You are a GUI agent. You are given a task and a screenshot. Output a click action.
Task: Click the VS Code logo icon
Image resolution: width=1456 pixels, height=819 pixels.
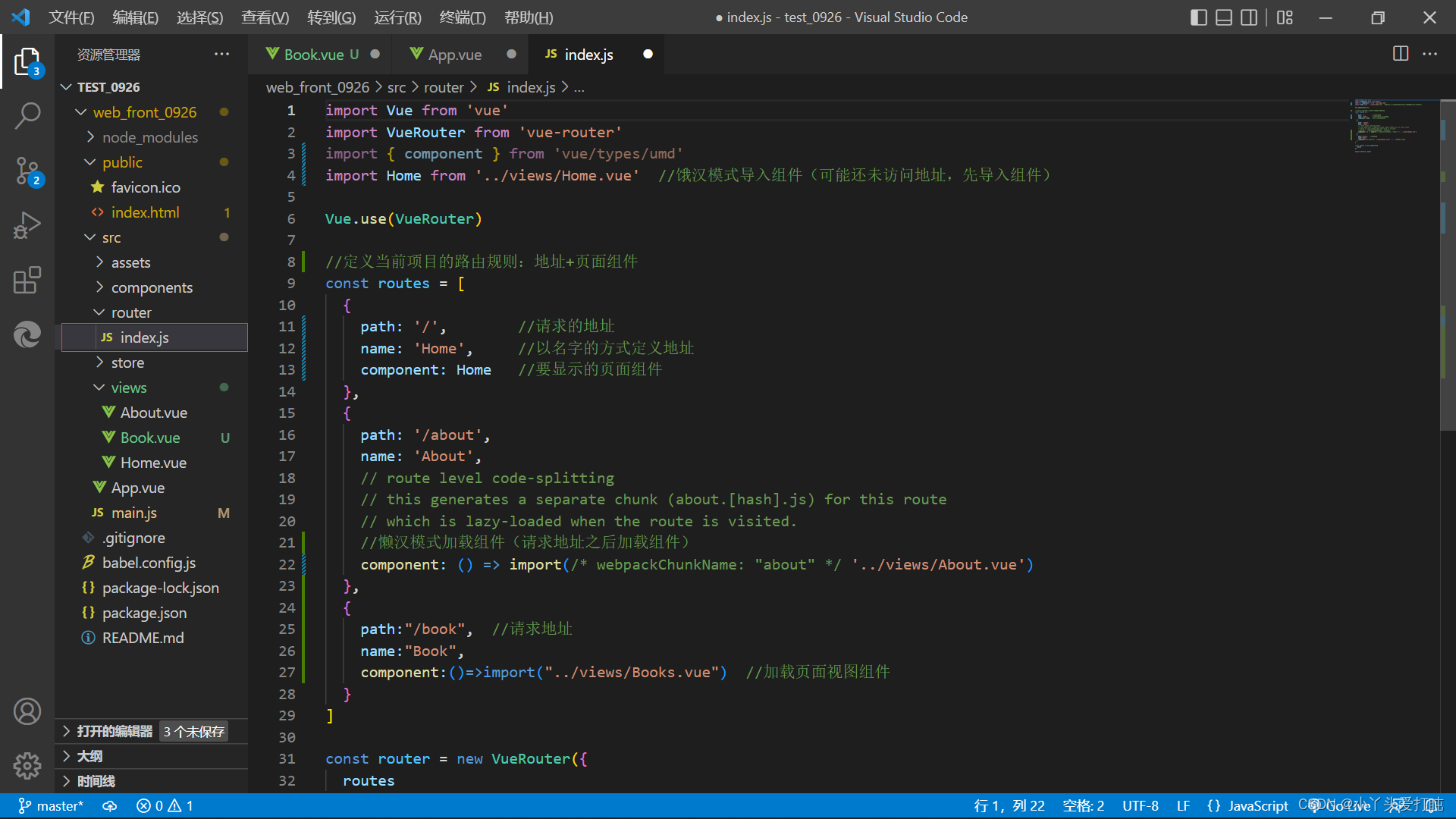20,17
